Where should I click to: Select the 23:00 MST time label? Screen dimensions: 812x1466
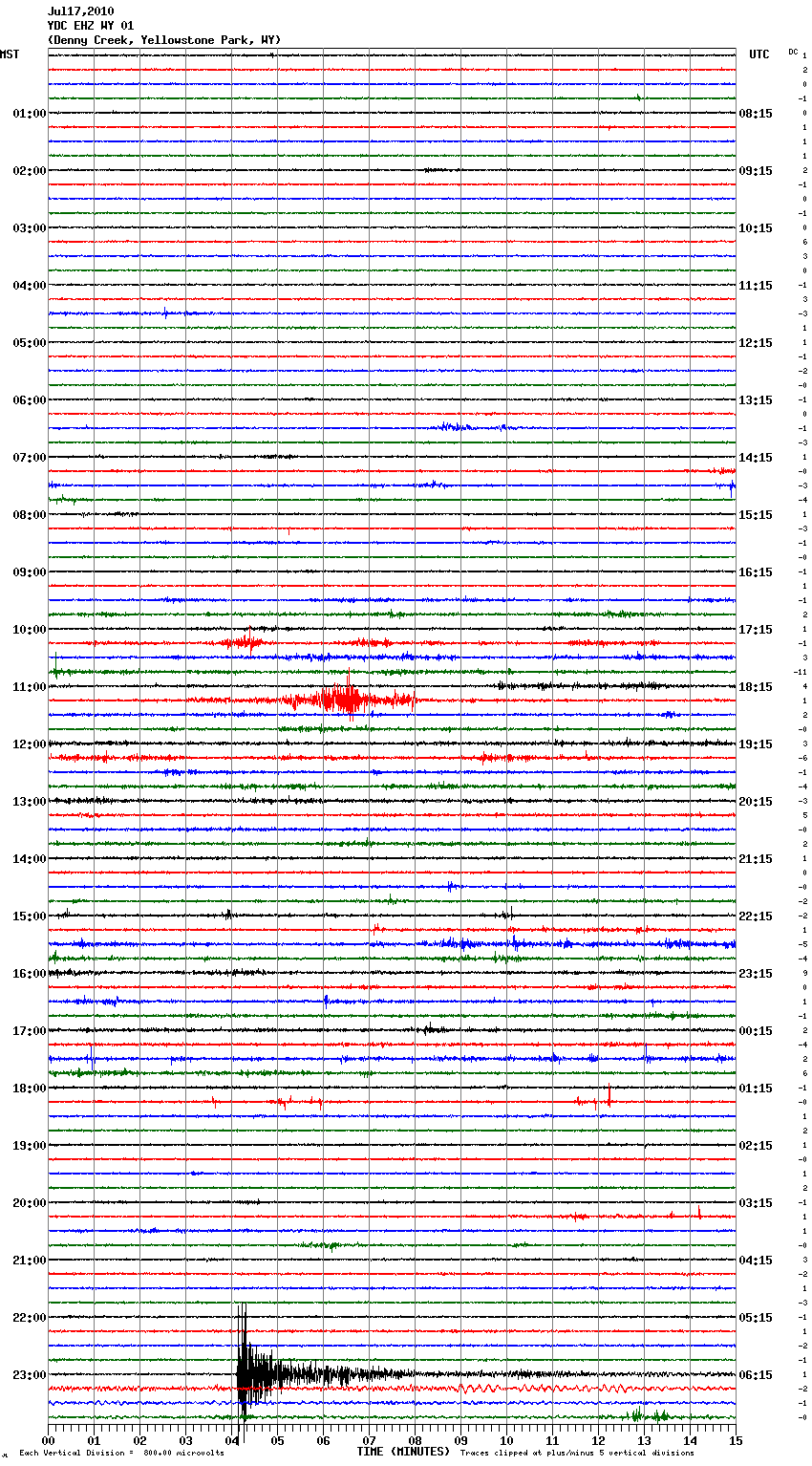tap(30, 1375)
